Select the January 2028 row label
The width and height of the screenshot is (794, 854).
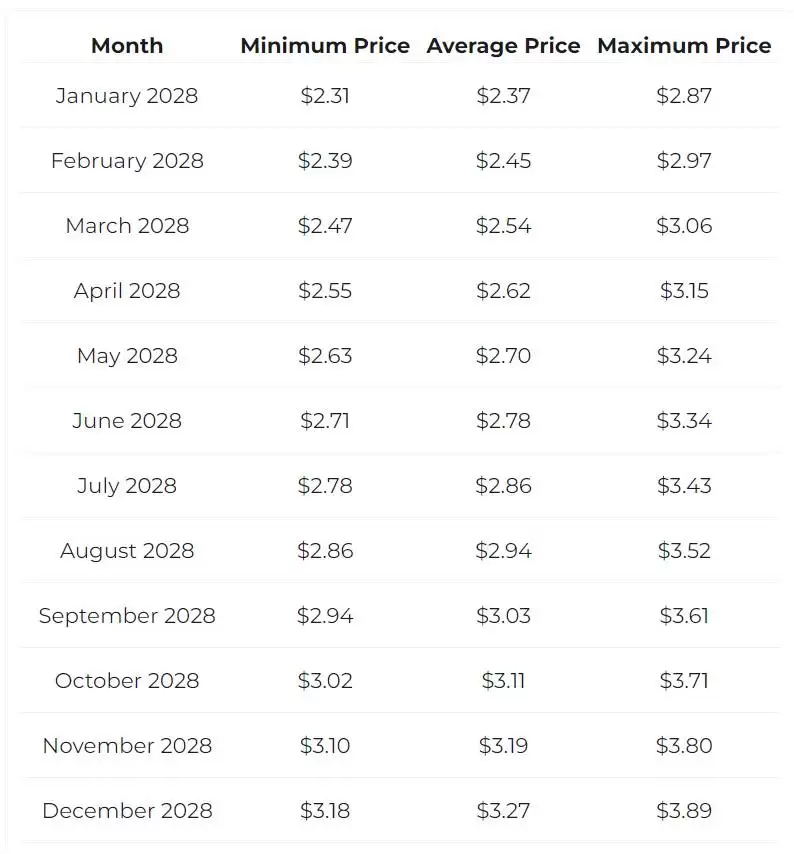point(127,96)
